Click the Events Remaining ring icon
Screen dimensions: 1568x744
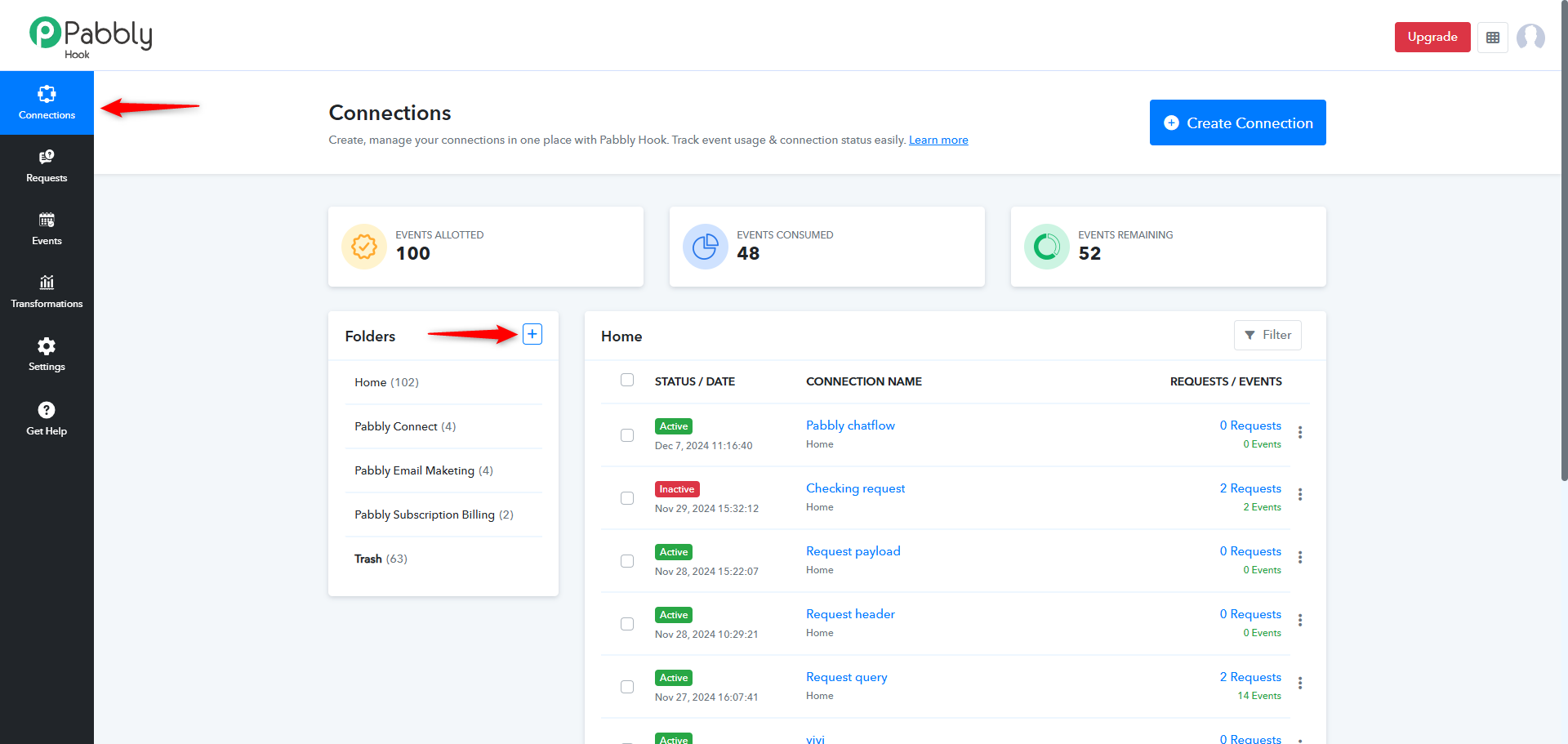1047,247
